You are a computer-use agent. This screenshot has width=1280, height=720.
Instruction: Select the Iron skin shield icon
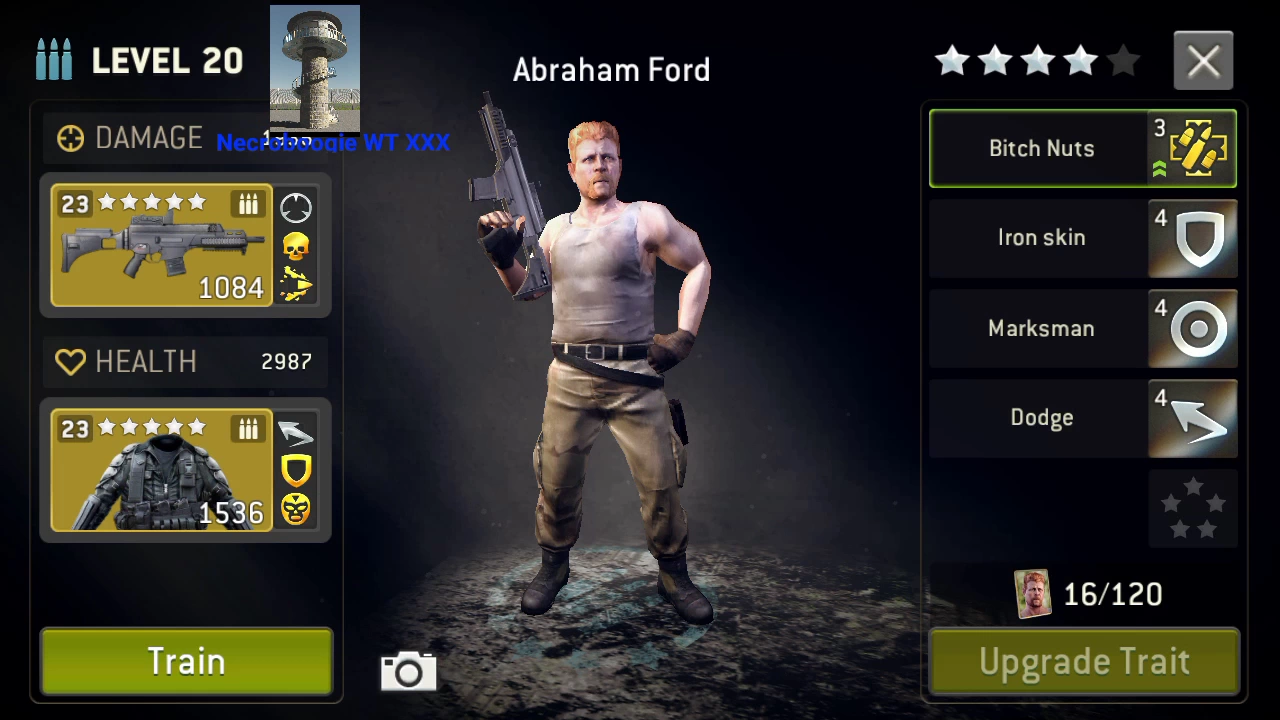[x=1193, y=238]
